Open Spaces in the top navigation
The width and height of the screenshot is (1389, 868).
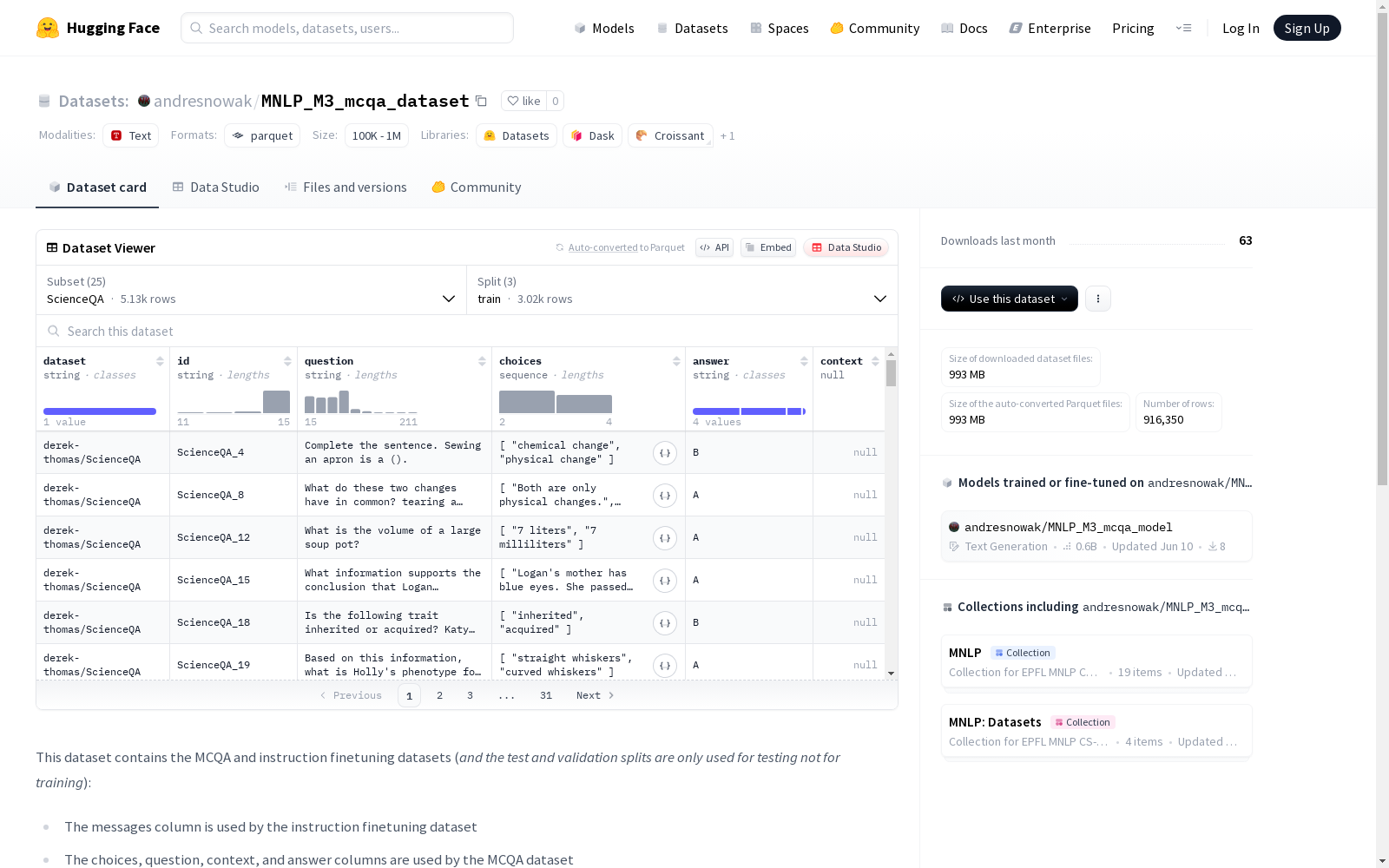[x=780, y=28]
